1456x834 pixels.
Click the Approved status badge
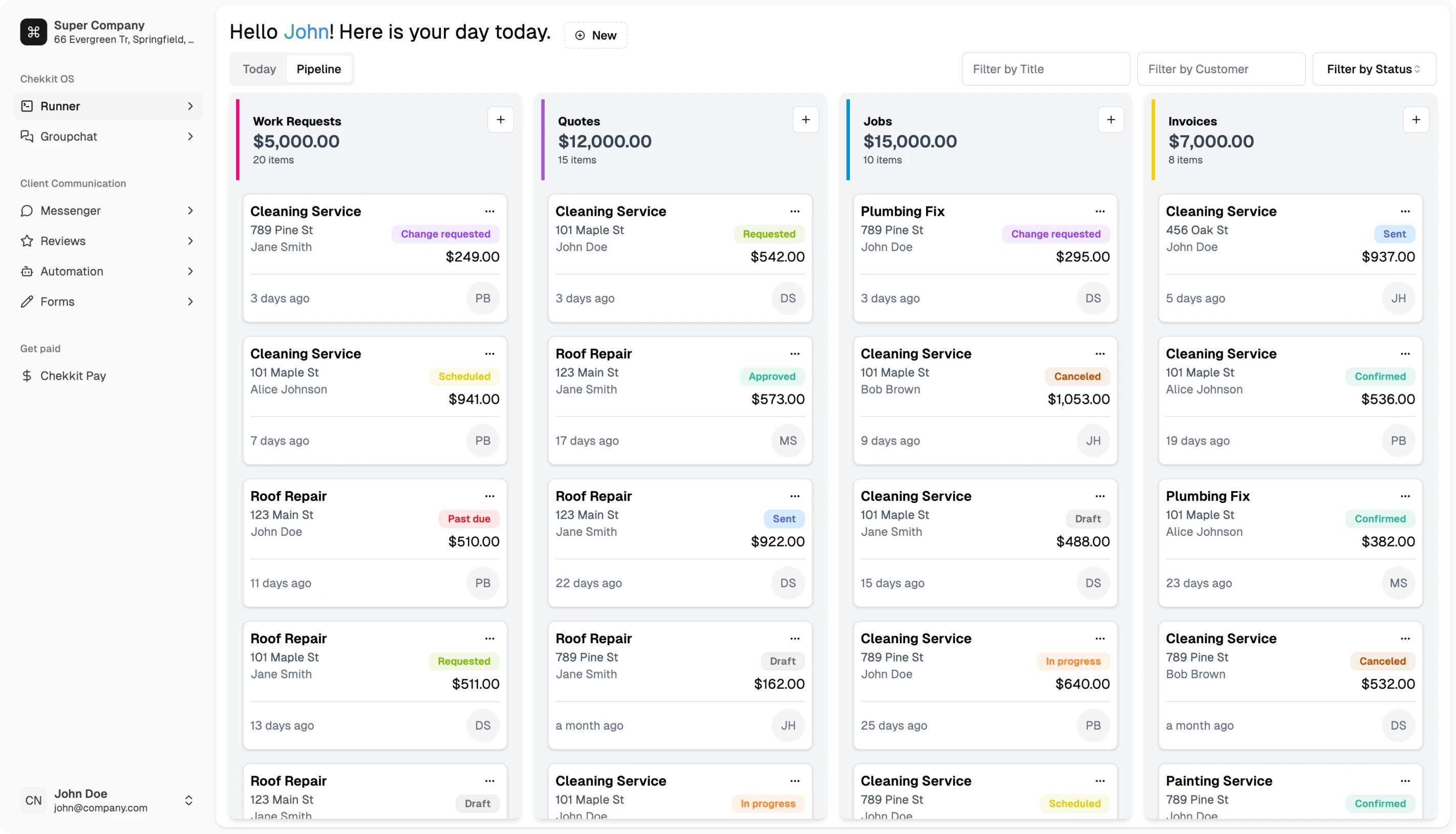[772, 377]
